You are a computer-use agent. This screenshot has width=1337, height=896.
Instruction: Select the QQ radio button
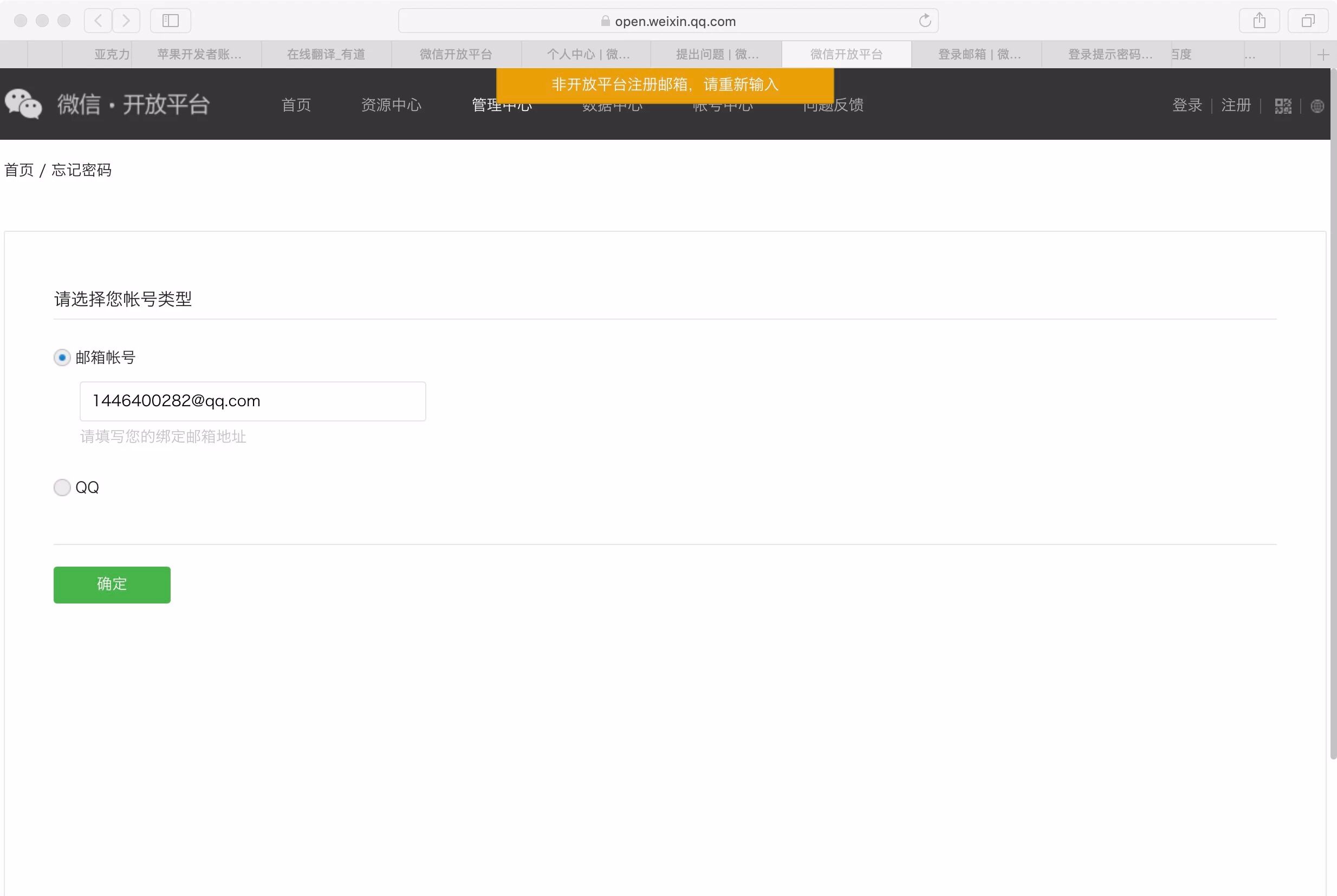point(62,488)
